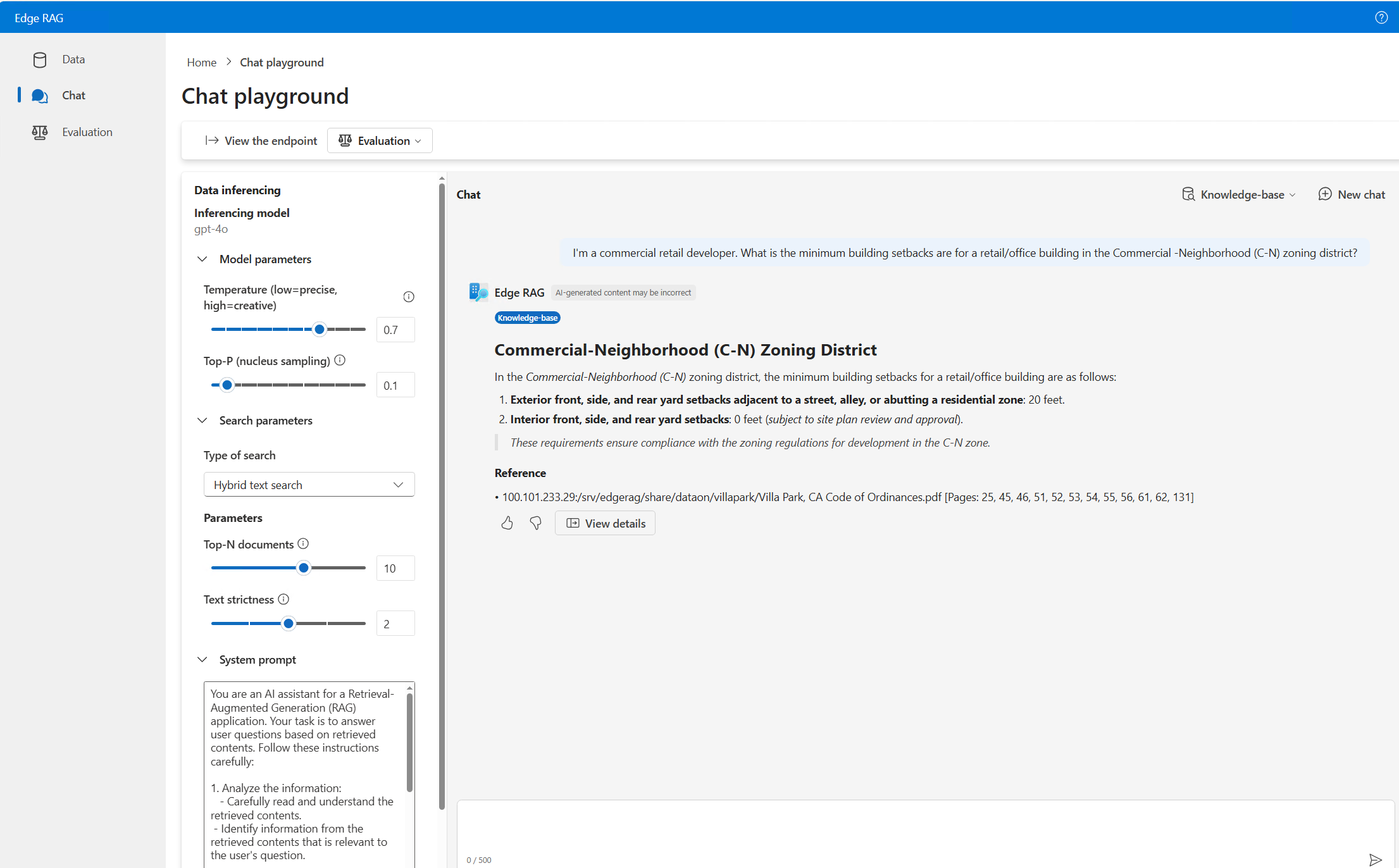Open Data in the sidebar
Image resolution: width=1399 pixels, height=868 pixels.
(x=73, y=59)
